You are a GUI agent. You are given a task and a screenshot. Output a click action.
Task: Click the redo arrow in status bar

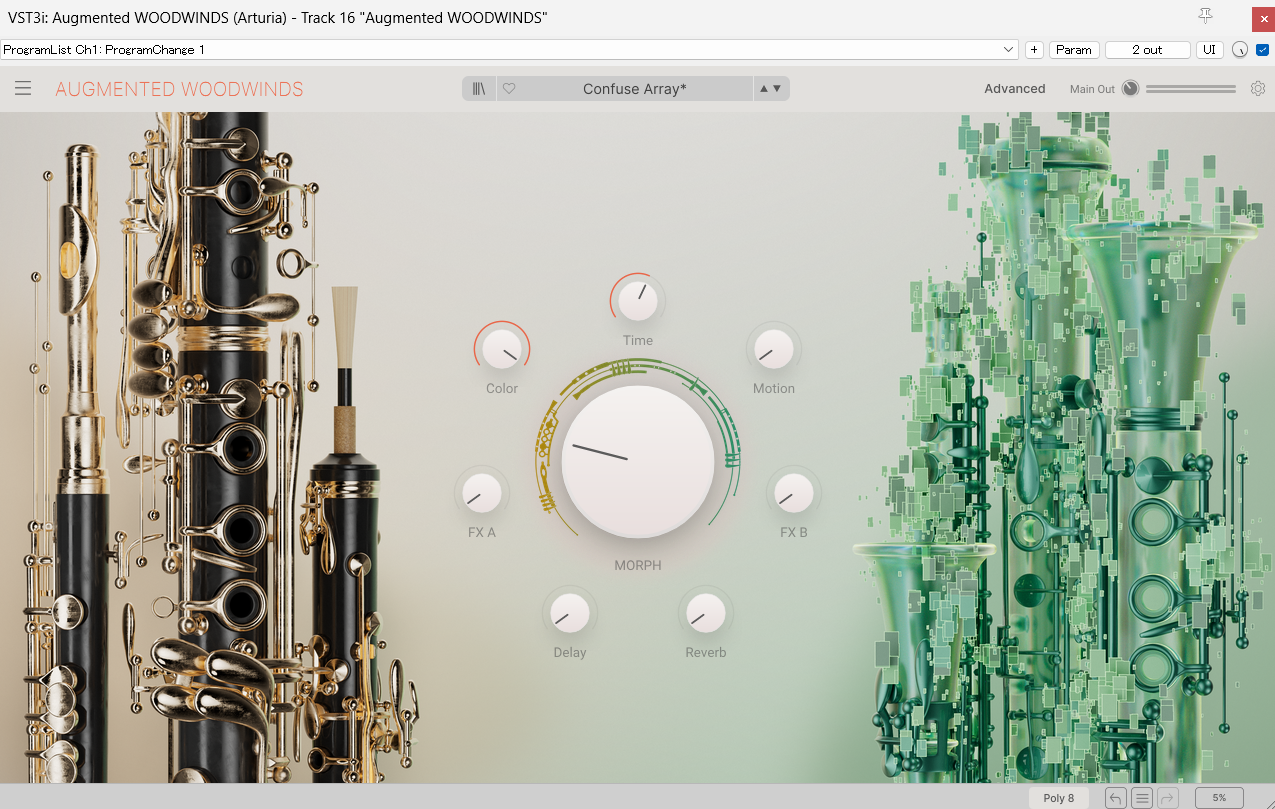coord(1167,798)
